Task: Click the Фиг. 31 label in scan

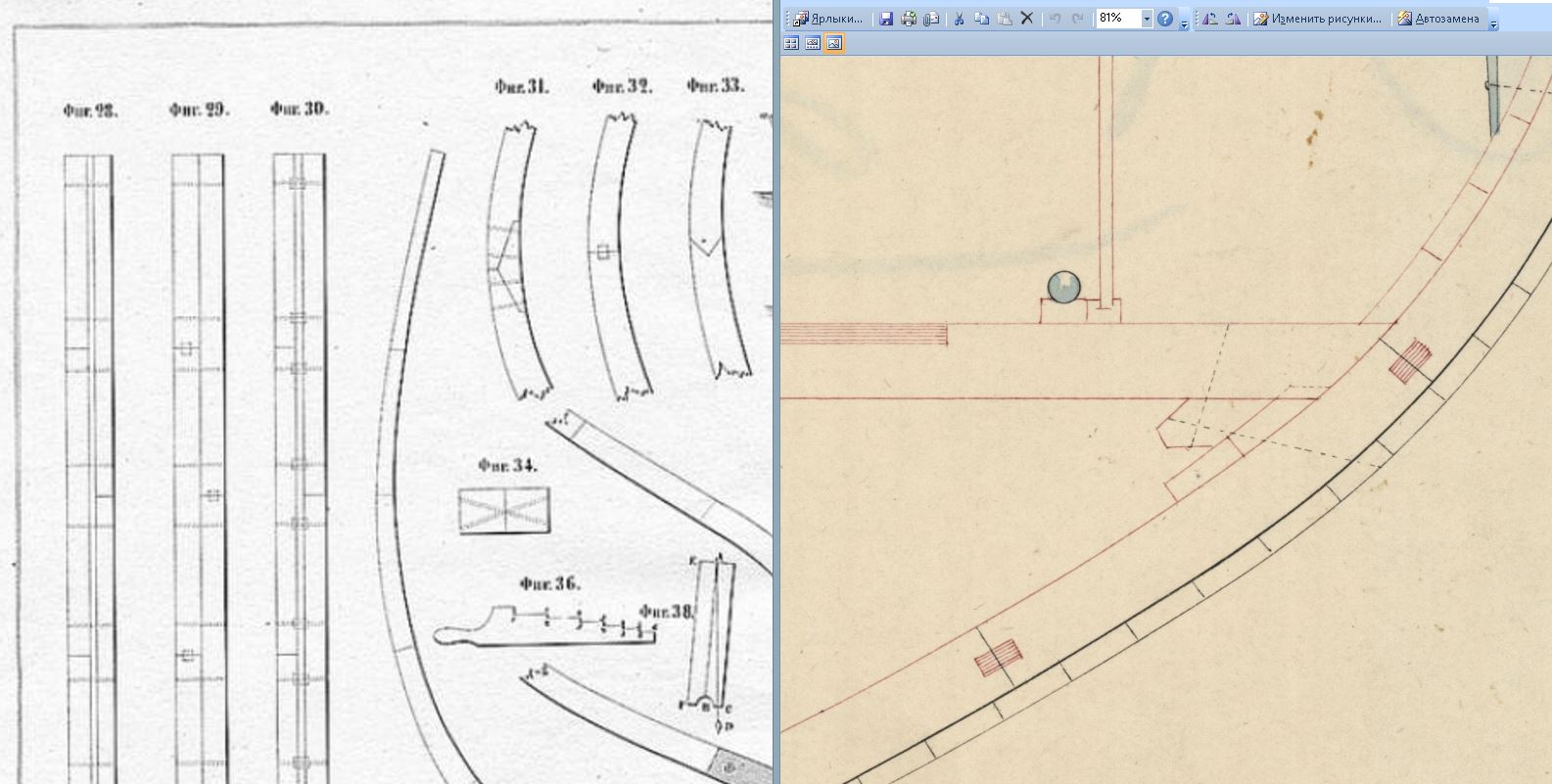Action: click(522, 87)
